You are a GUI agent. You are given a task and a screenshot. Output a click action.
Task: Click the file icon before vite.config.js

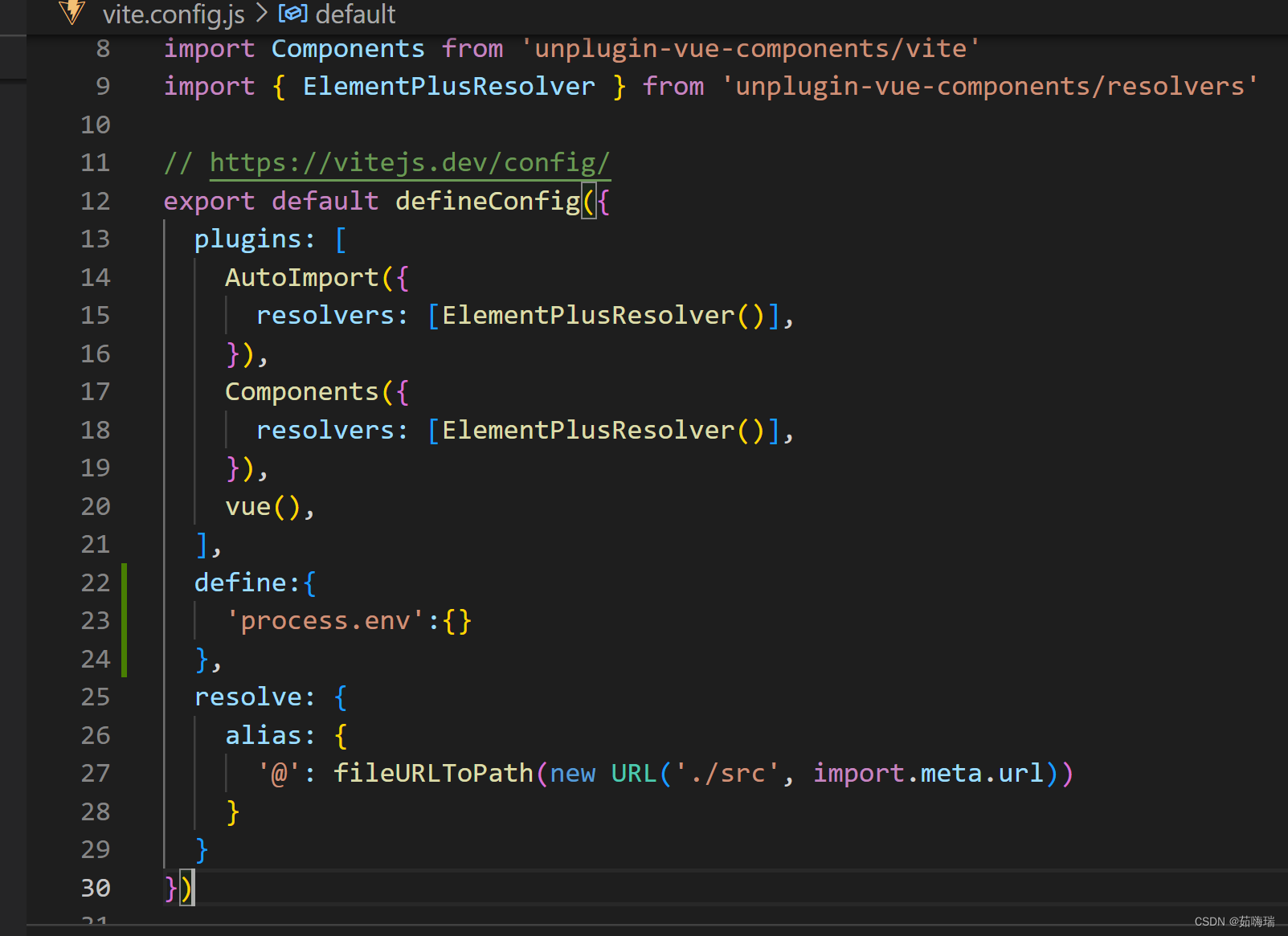[72, 13]
